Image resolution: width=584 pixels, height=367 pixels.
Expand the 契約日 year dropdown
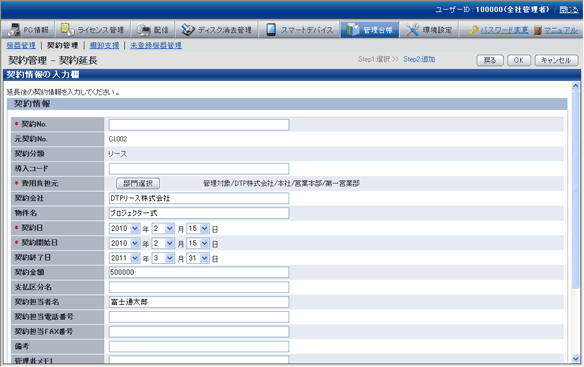click(x=135, y=228)
